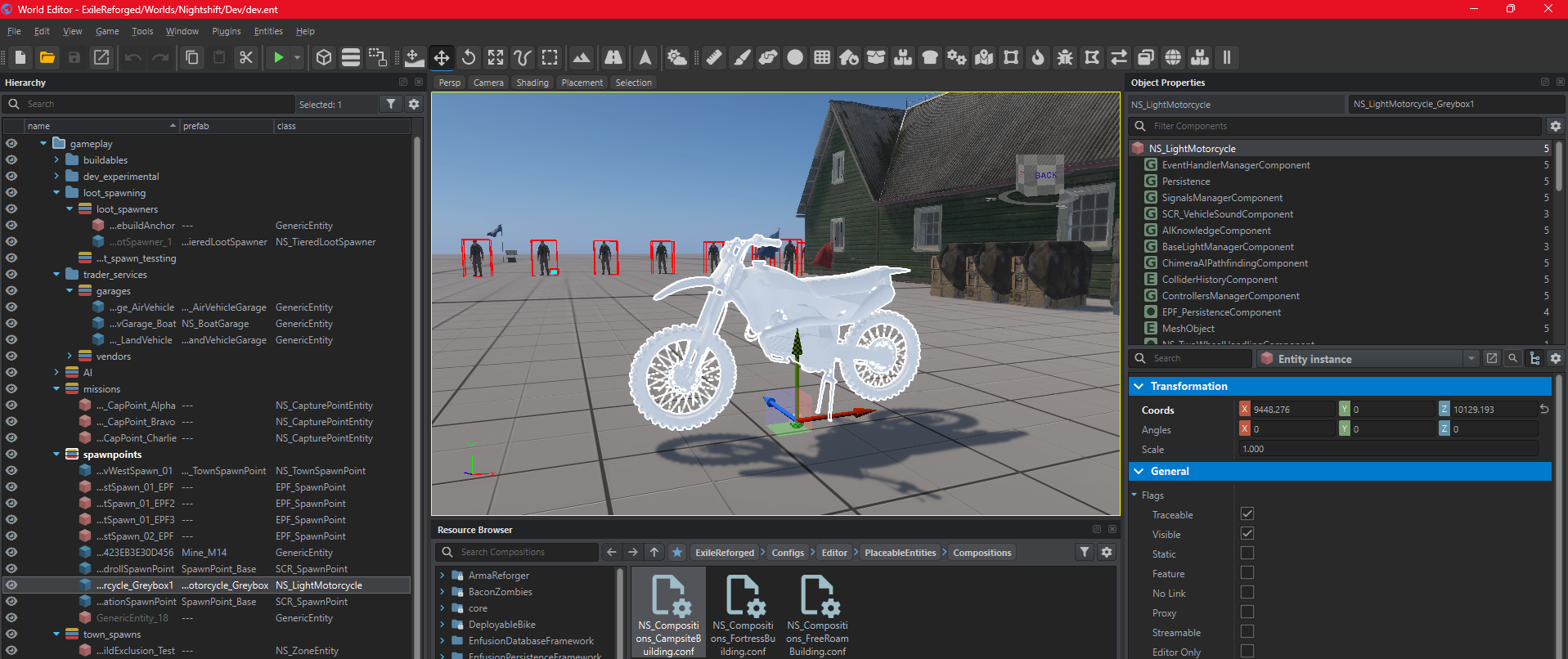Screen dimensions: 1568x659
Task: Enable the No Link checkbox
Action: point(1247,592)
